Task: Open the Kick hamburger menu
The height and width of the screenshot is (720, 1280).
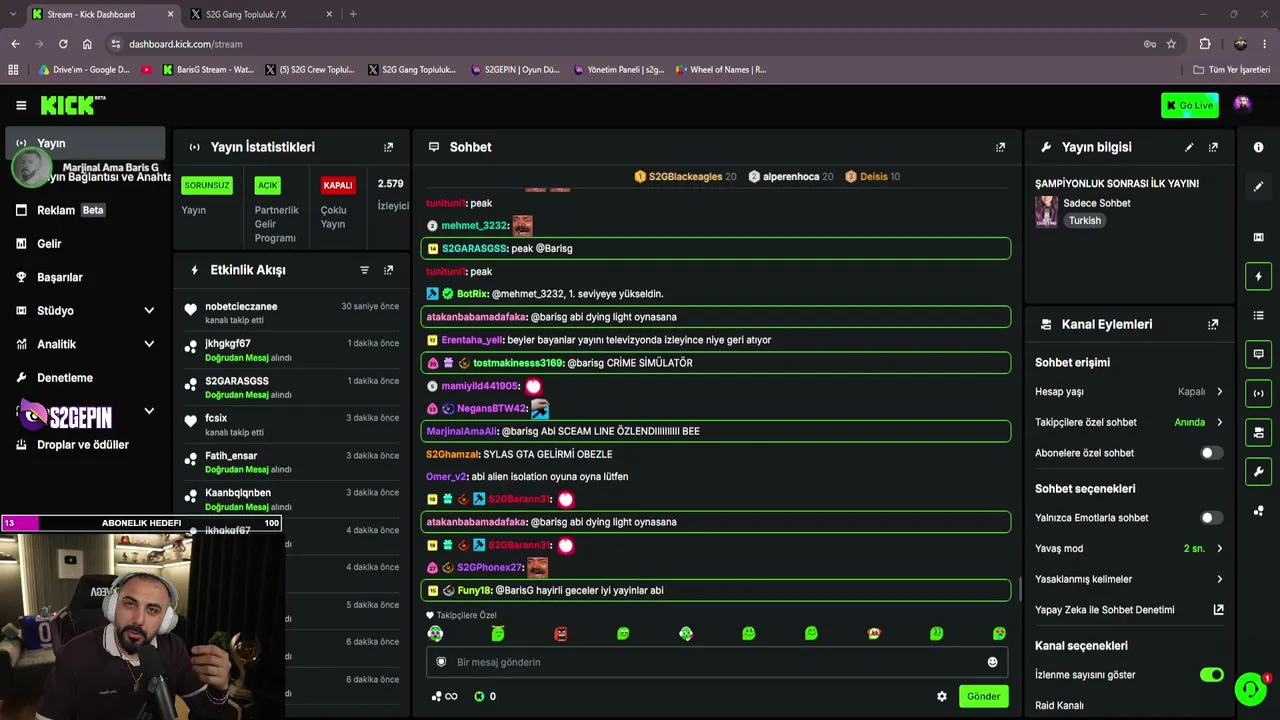Action: click(21, 105)
